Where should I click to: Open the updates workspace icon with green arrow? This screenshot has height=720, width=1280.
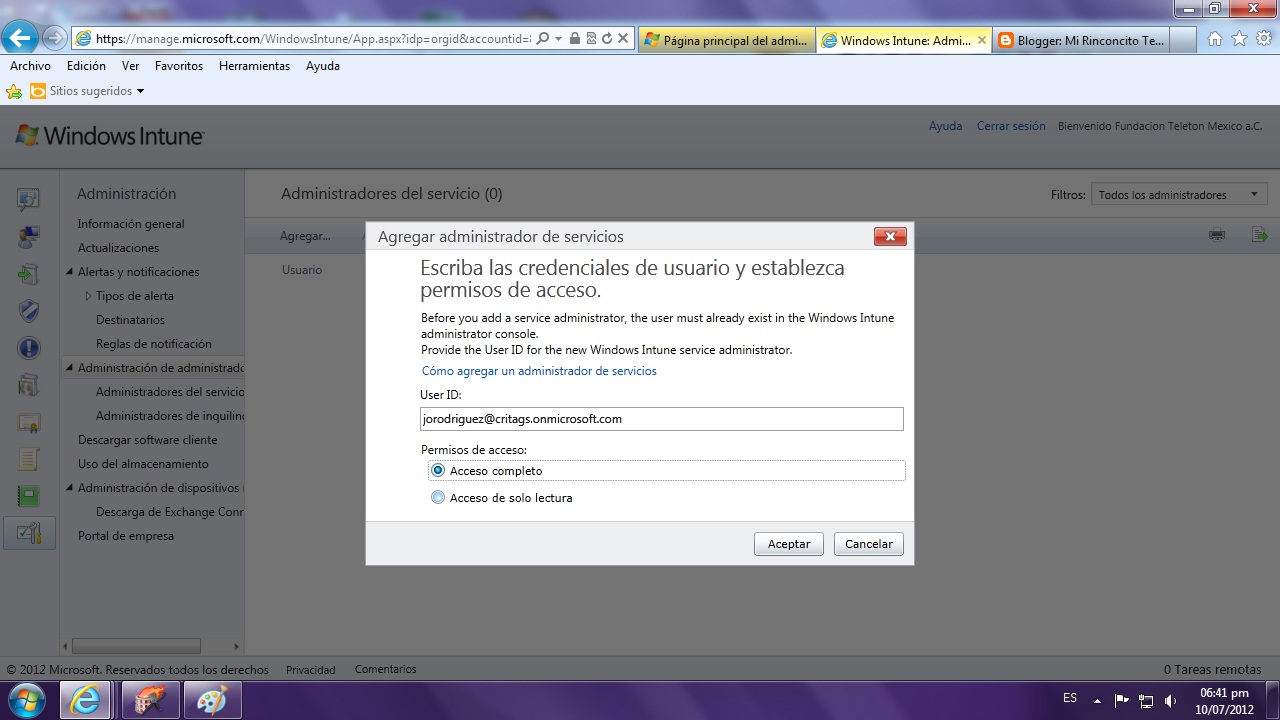pyautogui.click(x=29, y=274)
